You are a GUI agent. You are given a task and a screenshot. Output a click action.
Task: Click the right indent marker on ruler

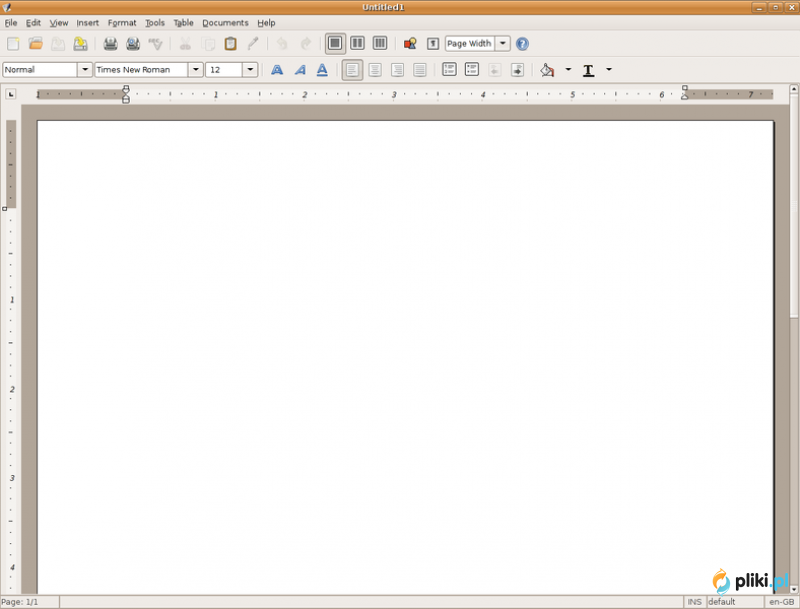click(685, 93)
